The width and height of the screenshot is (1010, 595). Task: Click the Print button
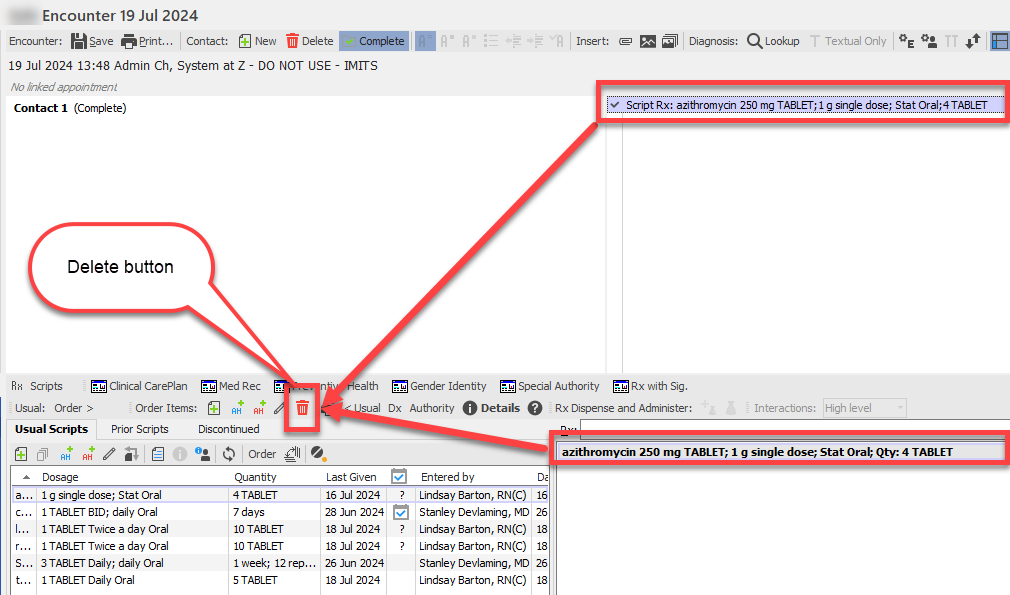coord(147,41)
